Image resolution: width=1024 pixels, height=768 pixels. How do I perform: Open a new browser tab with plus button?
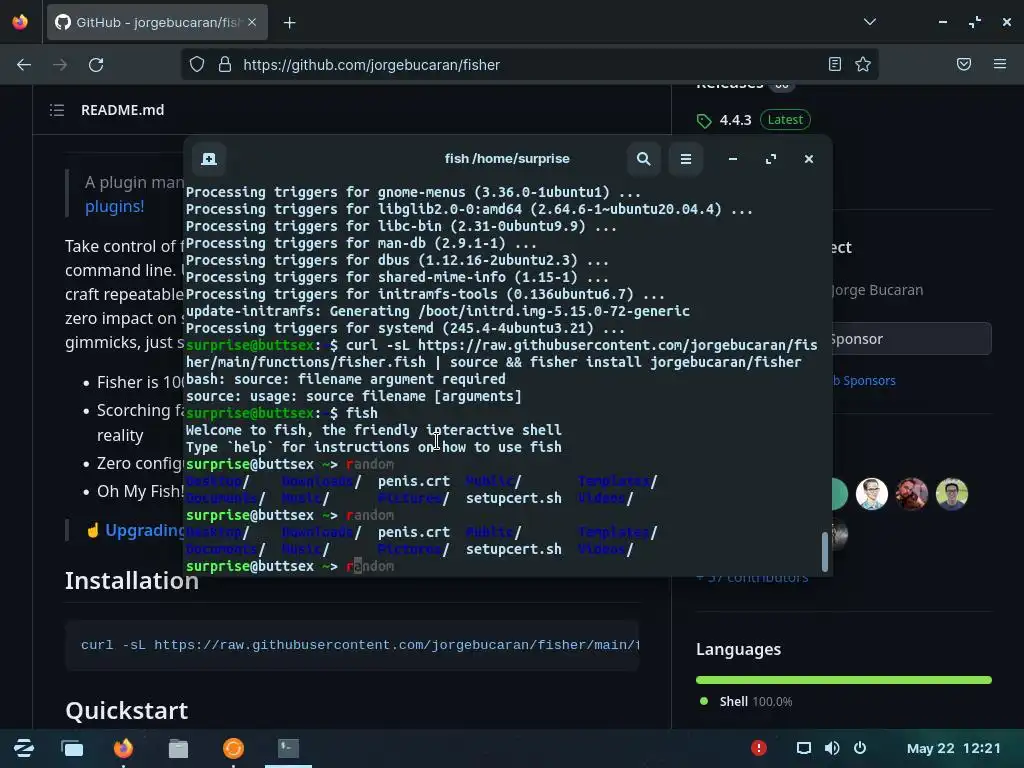tap(289, 23)
